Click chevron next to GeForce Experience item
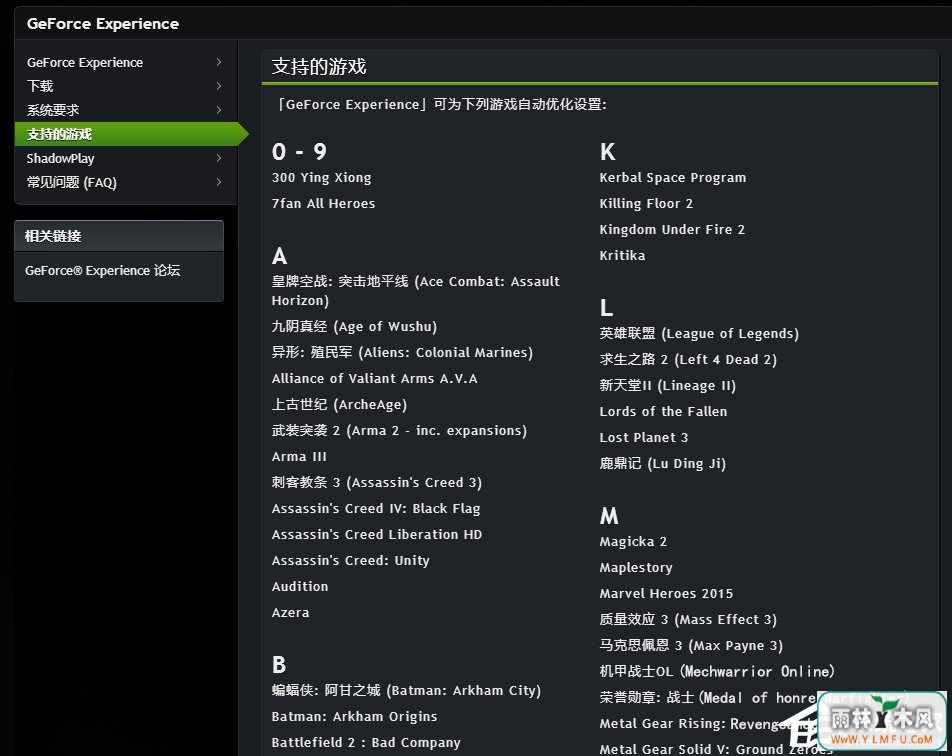952x756 pixels. 219,63
